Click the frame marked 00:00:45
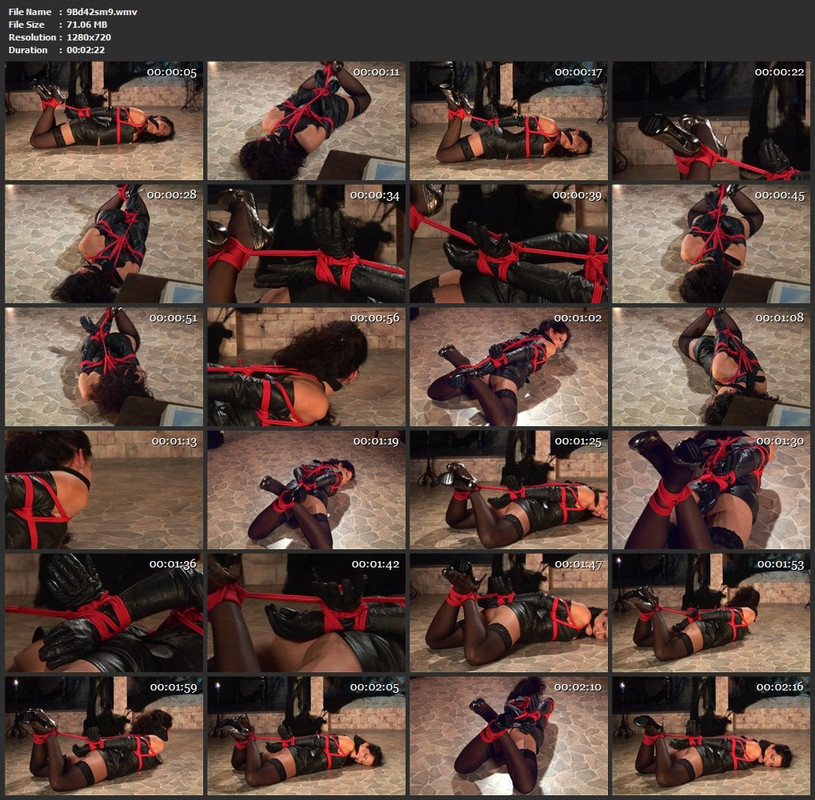 711,244
